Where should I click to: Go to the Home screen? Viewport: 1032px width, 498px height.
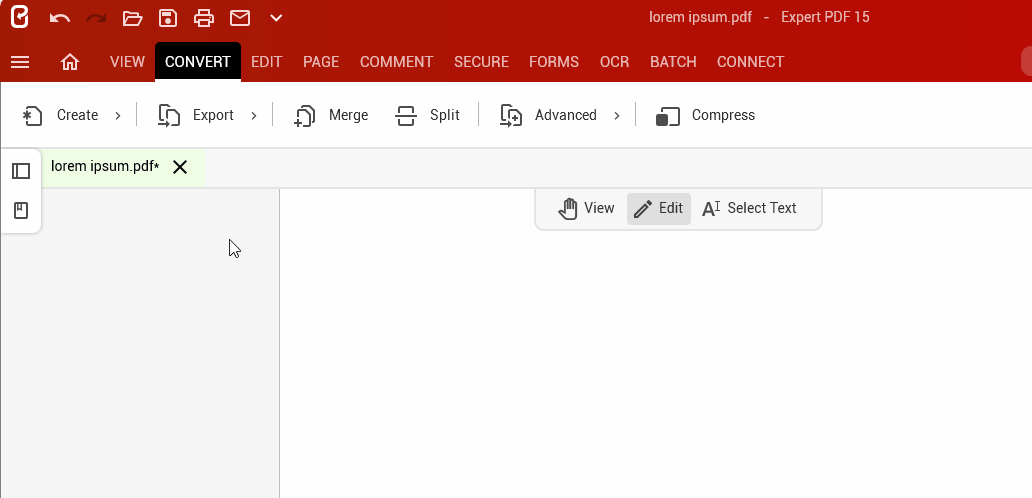click(70, 62)
